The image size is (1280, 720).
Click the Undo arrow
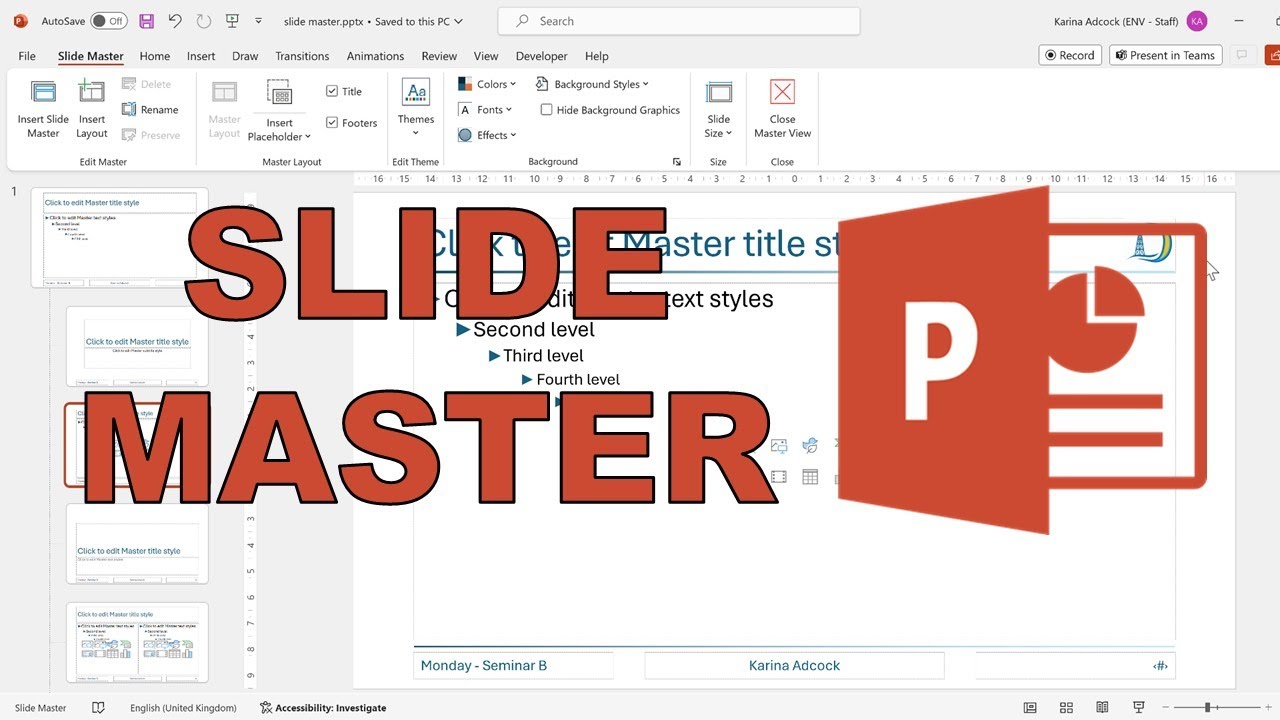pyautogui.click(x=175, y=21)
